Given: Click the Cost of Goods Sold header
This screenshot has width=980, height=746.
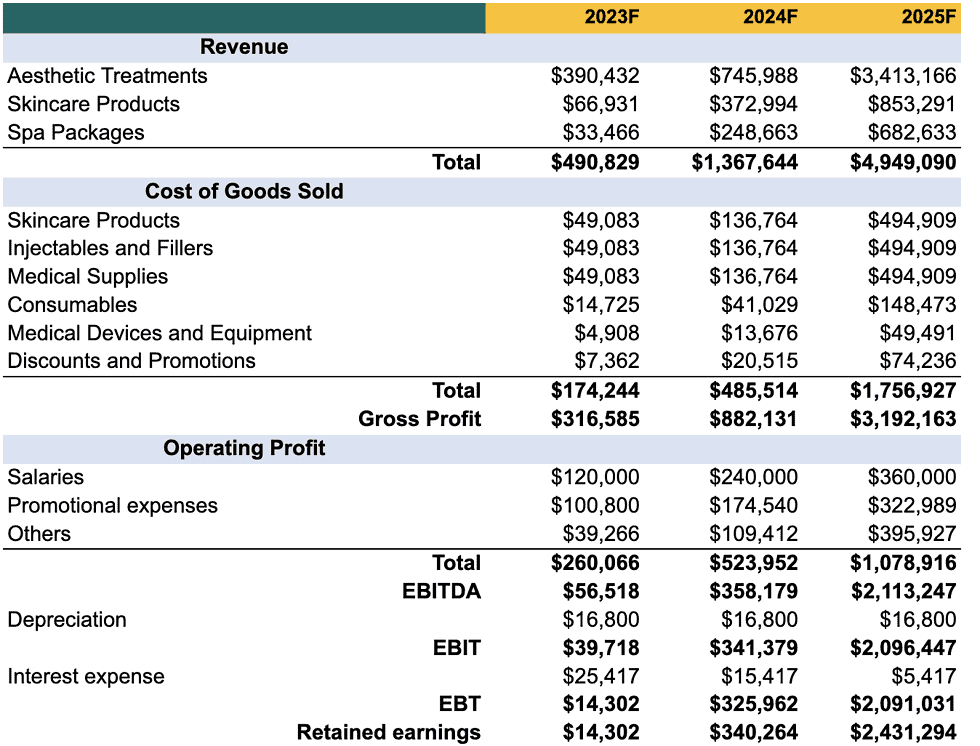Looking at the screenshot, I should [x=244, y=191].
